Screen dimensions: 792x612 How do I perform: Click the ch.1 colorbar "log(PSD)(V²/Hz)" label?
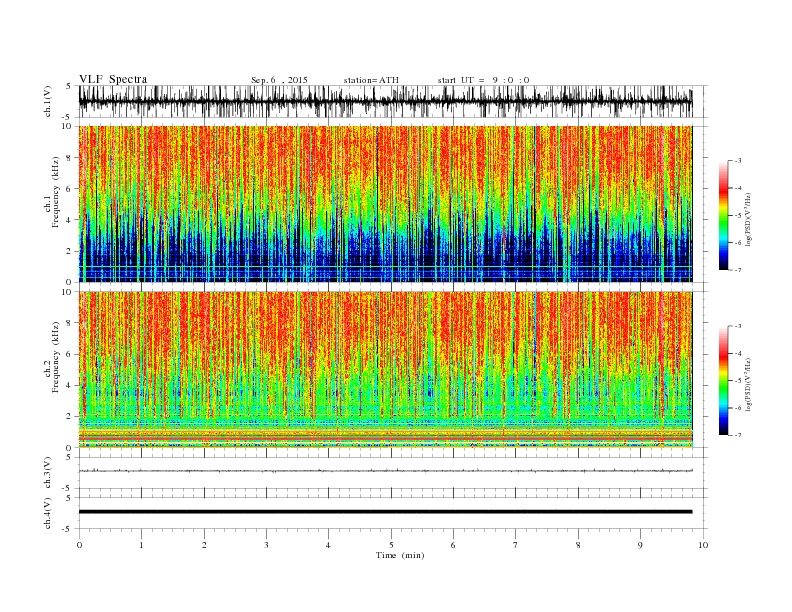coord(748,219)
